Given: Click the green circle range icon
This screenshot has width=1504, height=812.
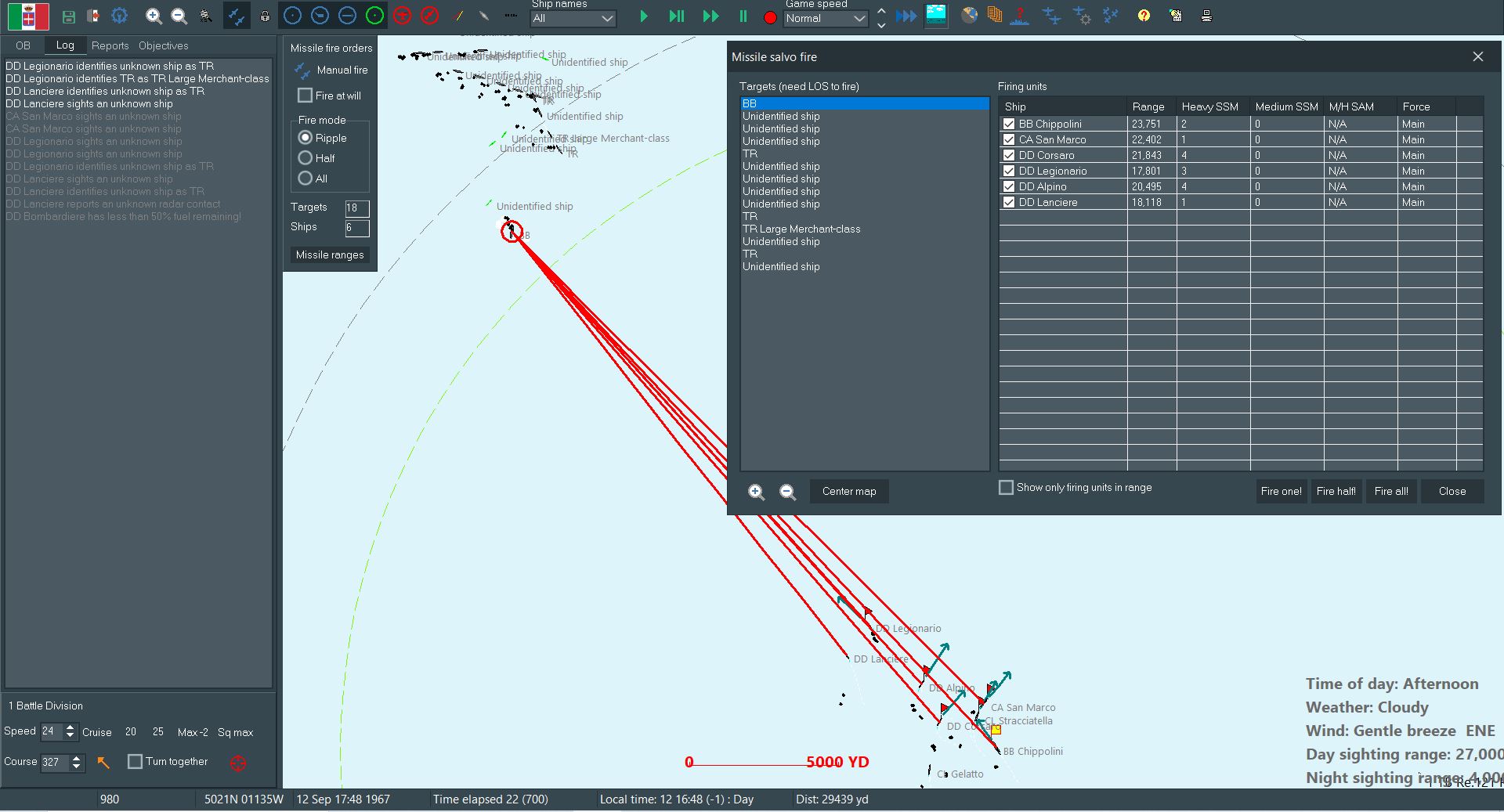Looking at the screenshot, I should pyautogui.click(x=375, y=16).
